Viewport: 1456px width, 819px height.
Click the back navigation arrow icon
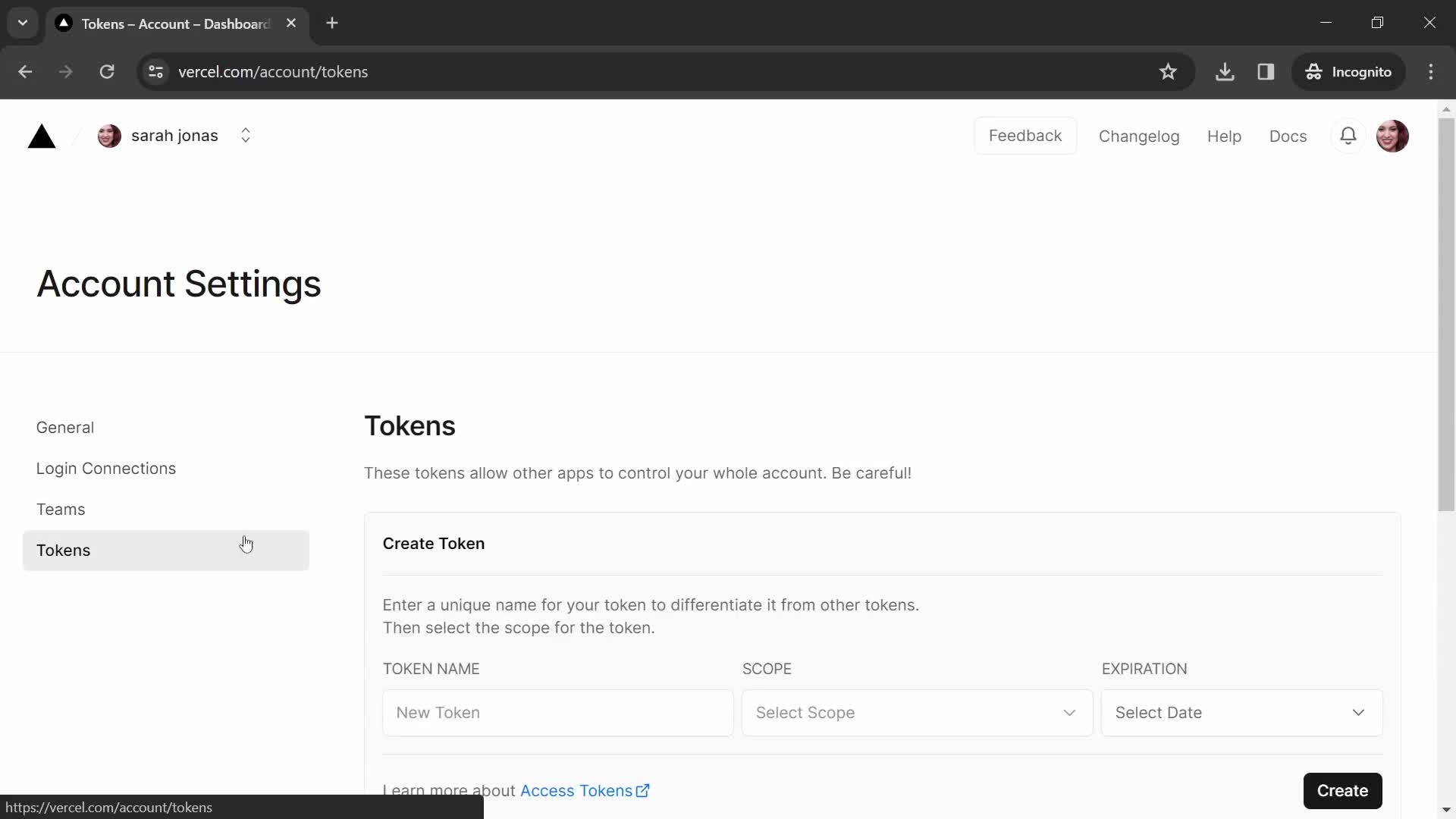pos(24,71)
